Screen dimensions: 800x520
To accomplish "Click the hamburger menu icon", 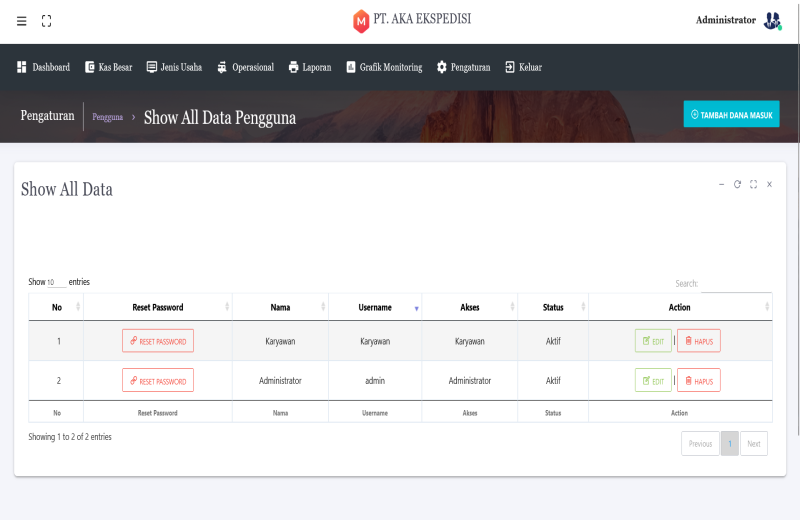I will pos(22,21).
